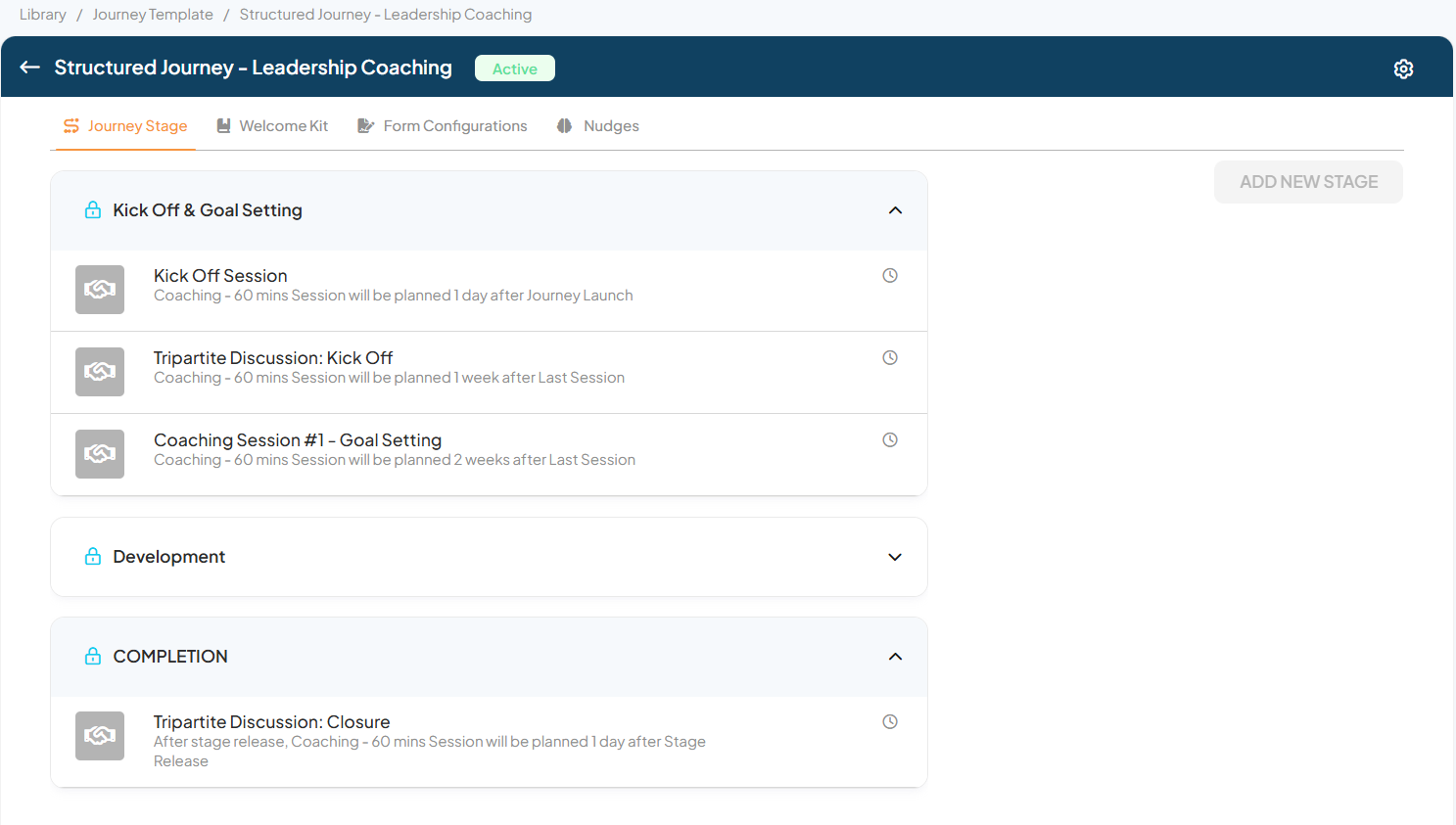
Task: Collapse the Kick Off & Goal Setting stage
Action: point(895,210)
